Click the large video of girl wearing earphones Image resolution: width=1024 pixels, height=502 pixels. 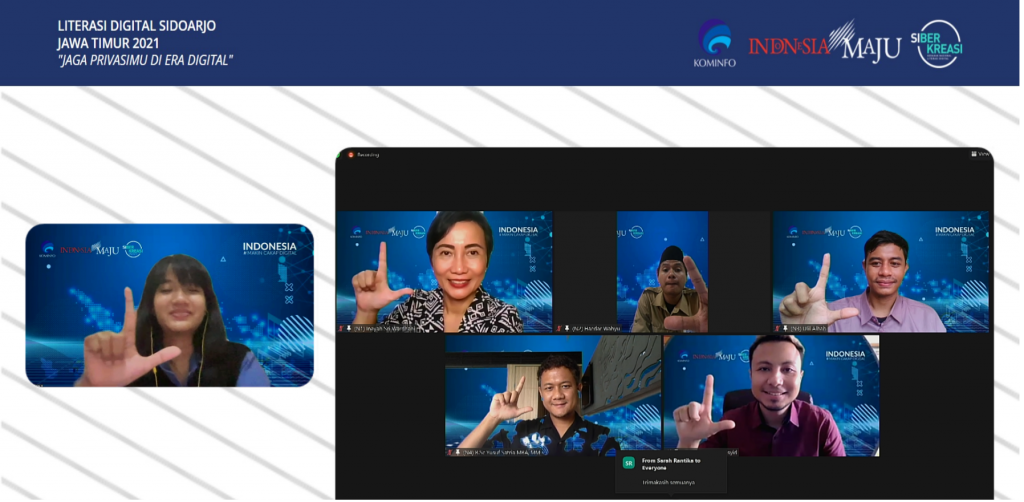pyautogui.click(x=169, y=305)
